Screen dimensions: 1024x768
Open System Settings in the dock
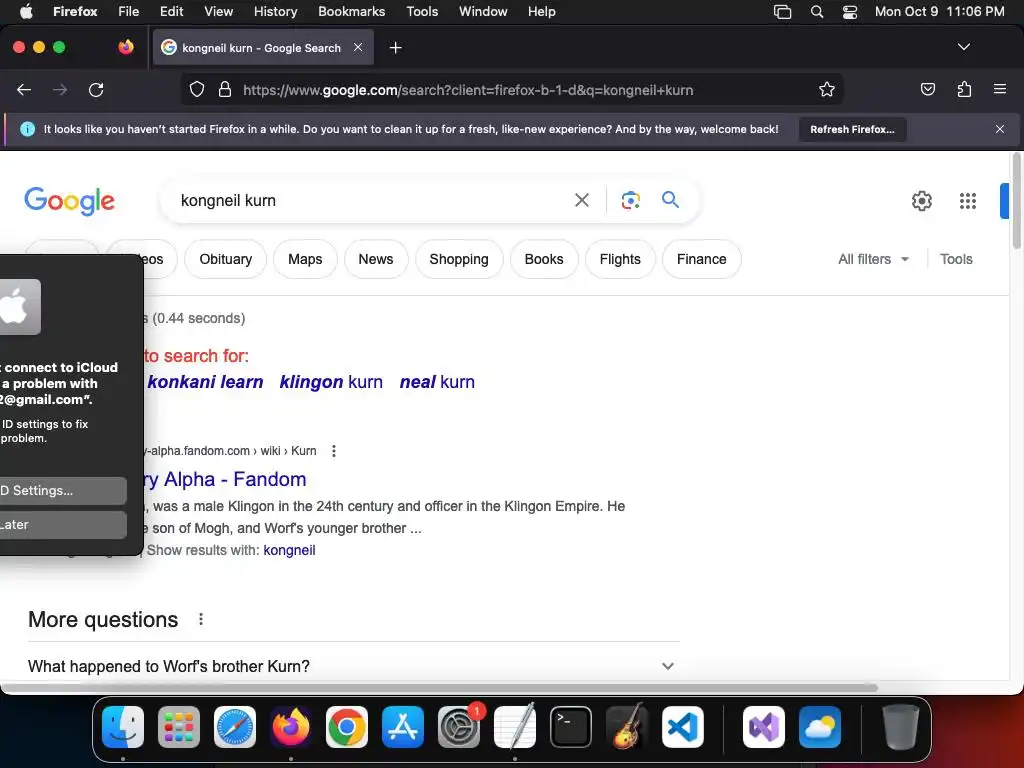458,727
